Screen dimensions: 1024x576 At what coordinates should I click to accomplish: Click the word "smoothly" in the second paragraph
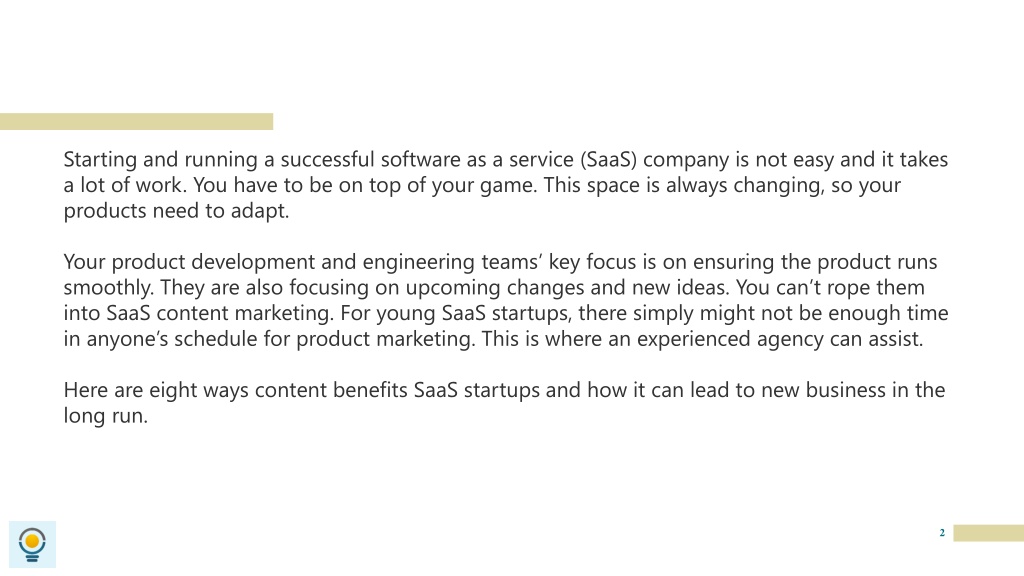(107, 288)
